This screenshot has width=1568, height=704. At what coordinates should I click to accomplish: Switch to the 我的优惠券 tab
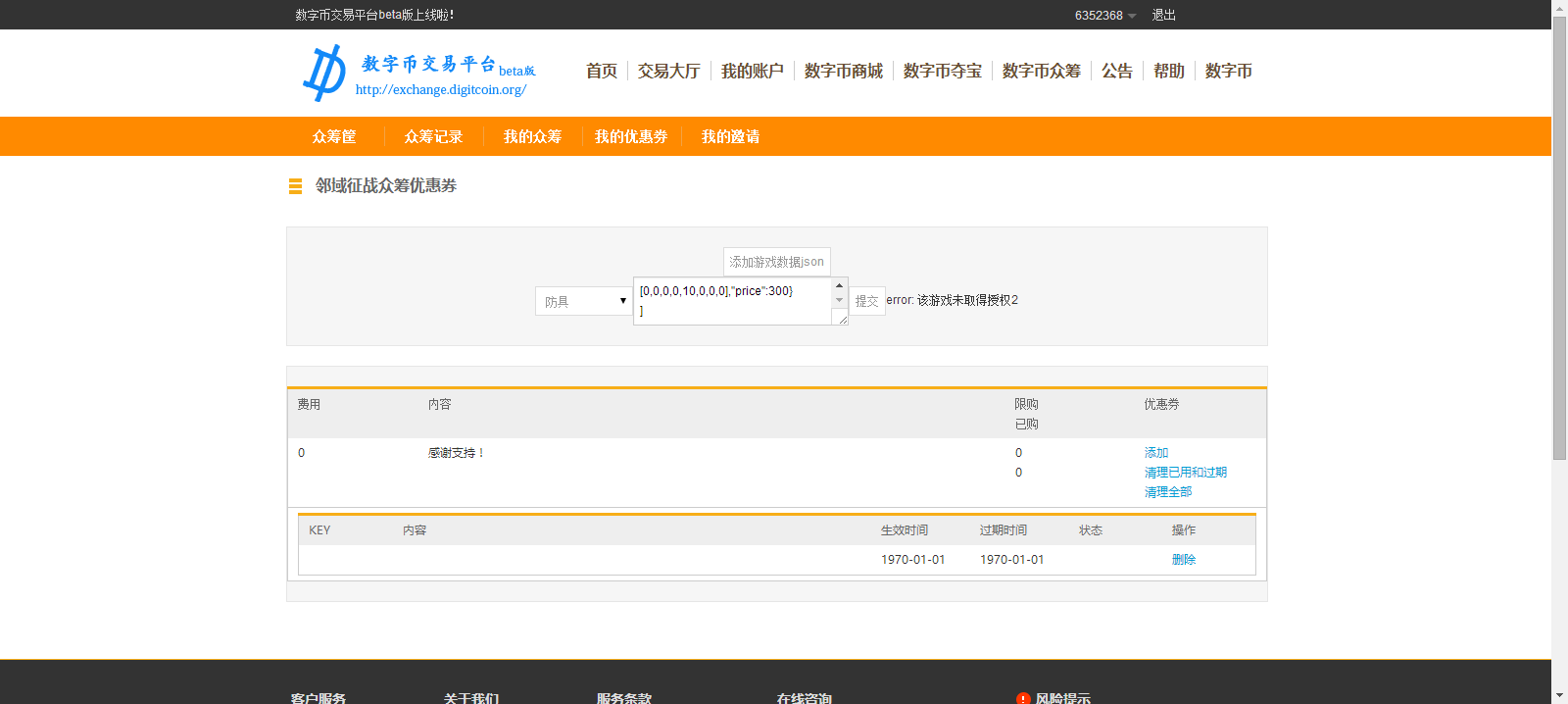[x=631, y=136]
